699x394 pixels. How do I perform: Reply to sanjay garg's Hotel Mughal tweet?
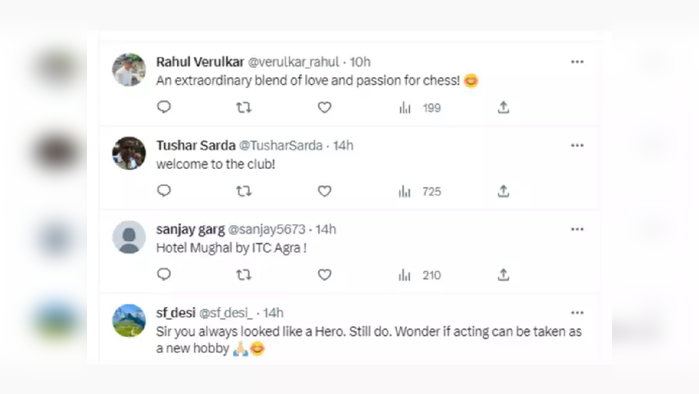click(164, 274)
